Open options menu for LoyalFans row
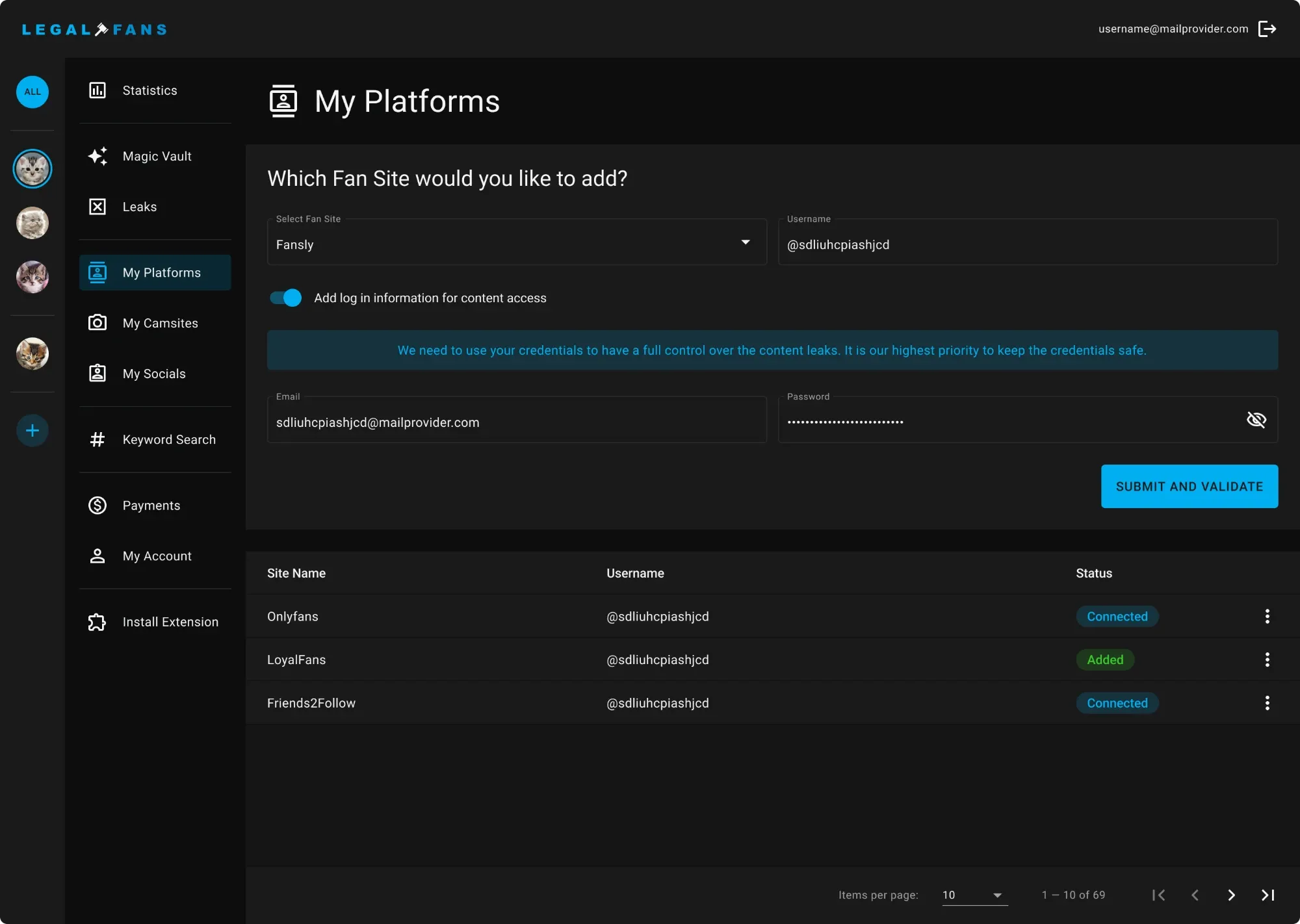The width and height of the screenshot is (1300, 924). pos(1267,660)
